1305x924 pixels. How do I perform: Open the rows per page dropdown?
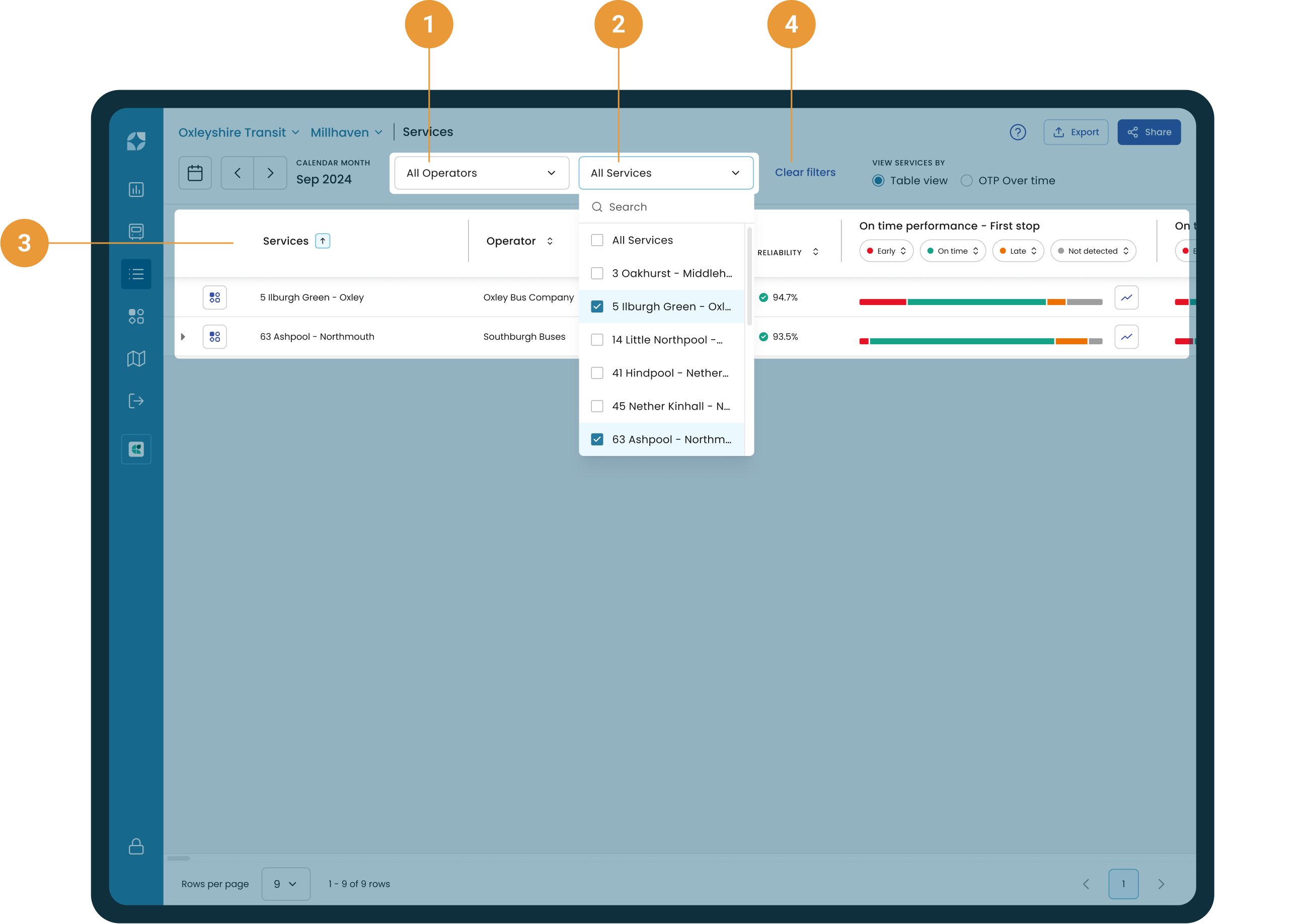(285, 884)
